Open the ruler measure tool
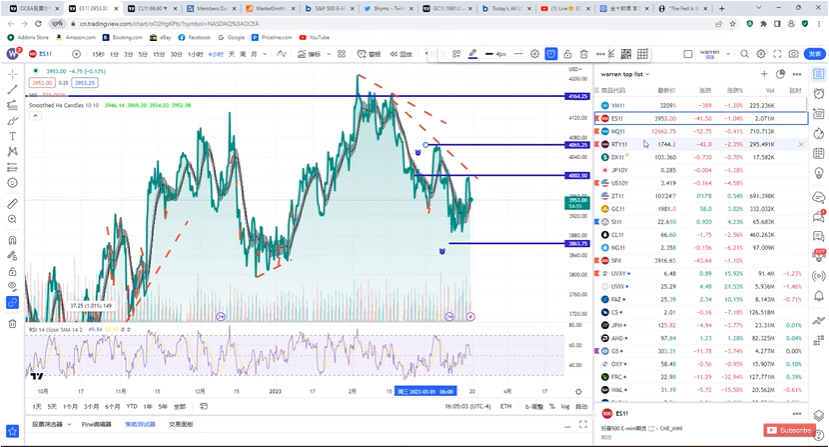Image resolution: width=829 pixels, height=447 pixels. (x=12, y=203)
